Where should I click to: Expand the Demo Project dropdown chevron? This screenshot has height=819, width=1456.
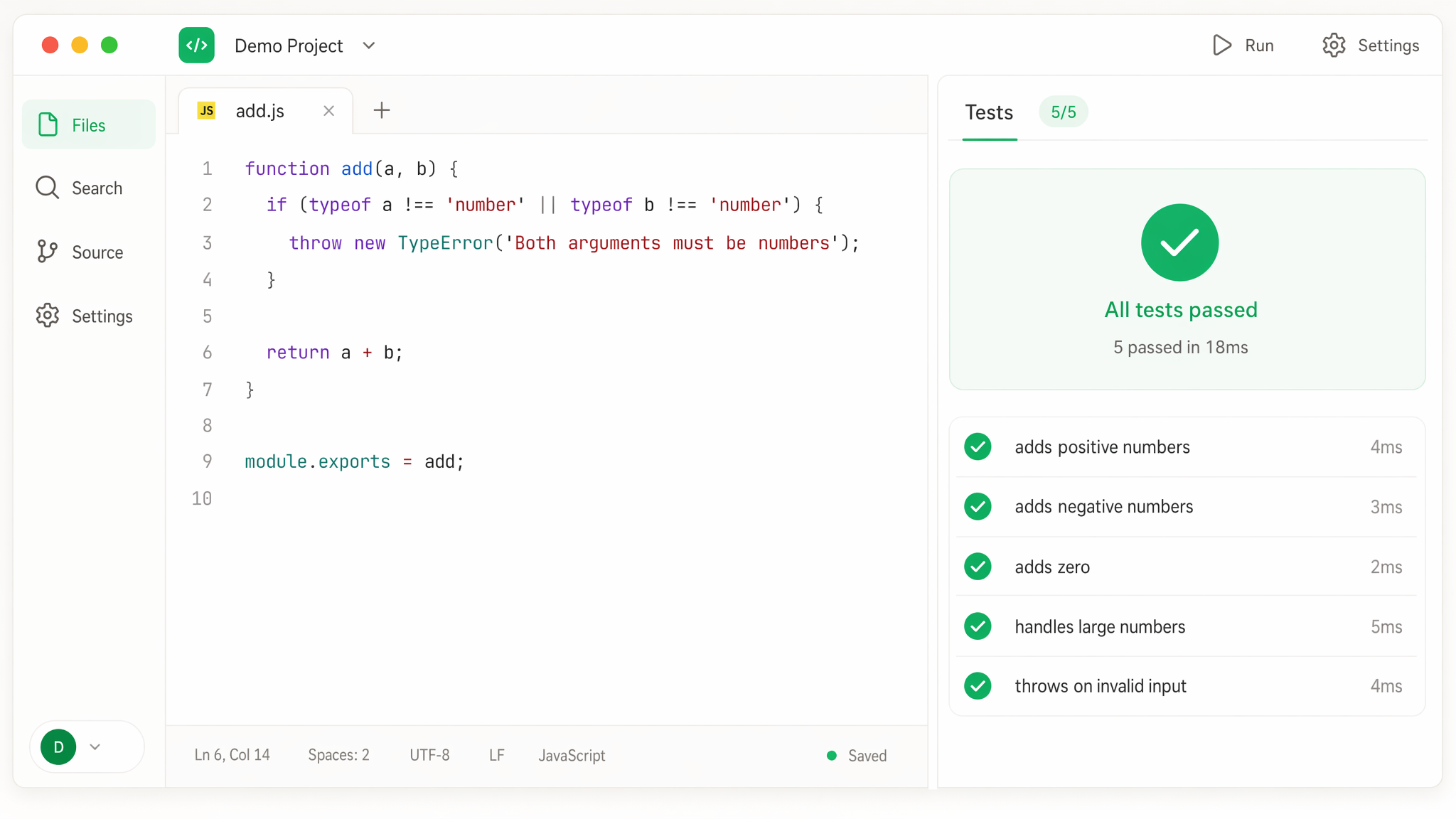click(x=368, y=45)
